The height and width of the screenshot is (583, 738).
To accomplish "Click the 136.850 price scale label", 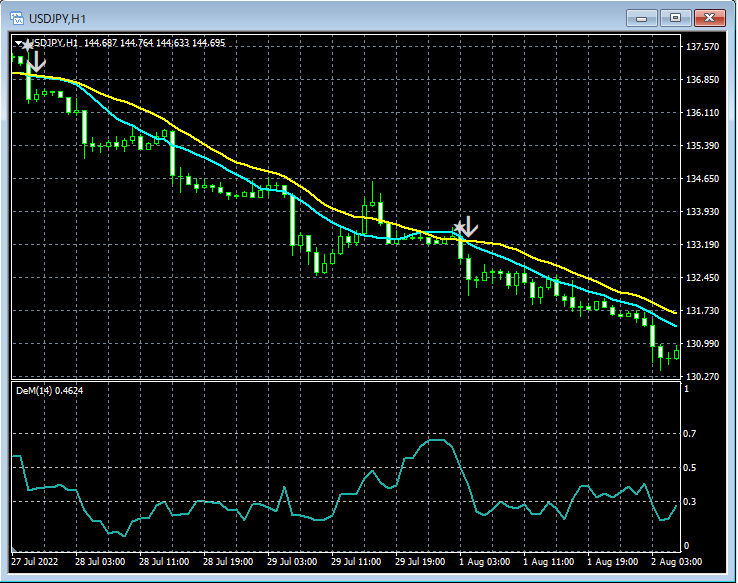I will 702,80.
